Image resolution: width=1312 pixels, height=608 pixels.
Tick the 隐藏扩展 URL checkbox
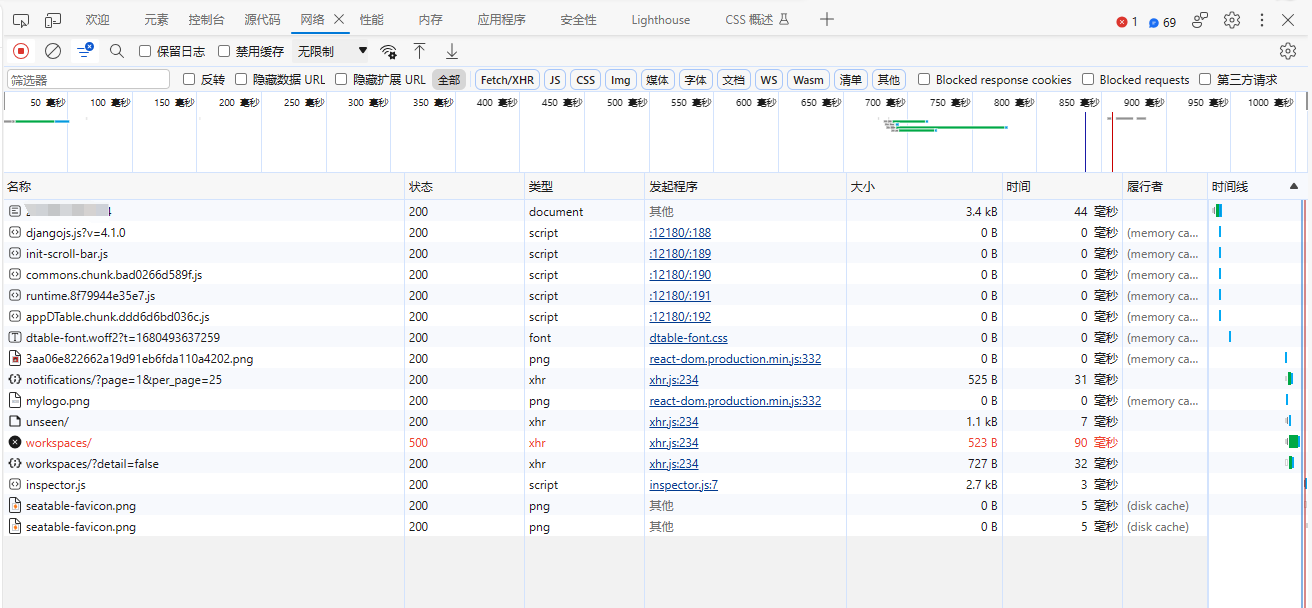(x=342, y=80)
